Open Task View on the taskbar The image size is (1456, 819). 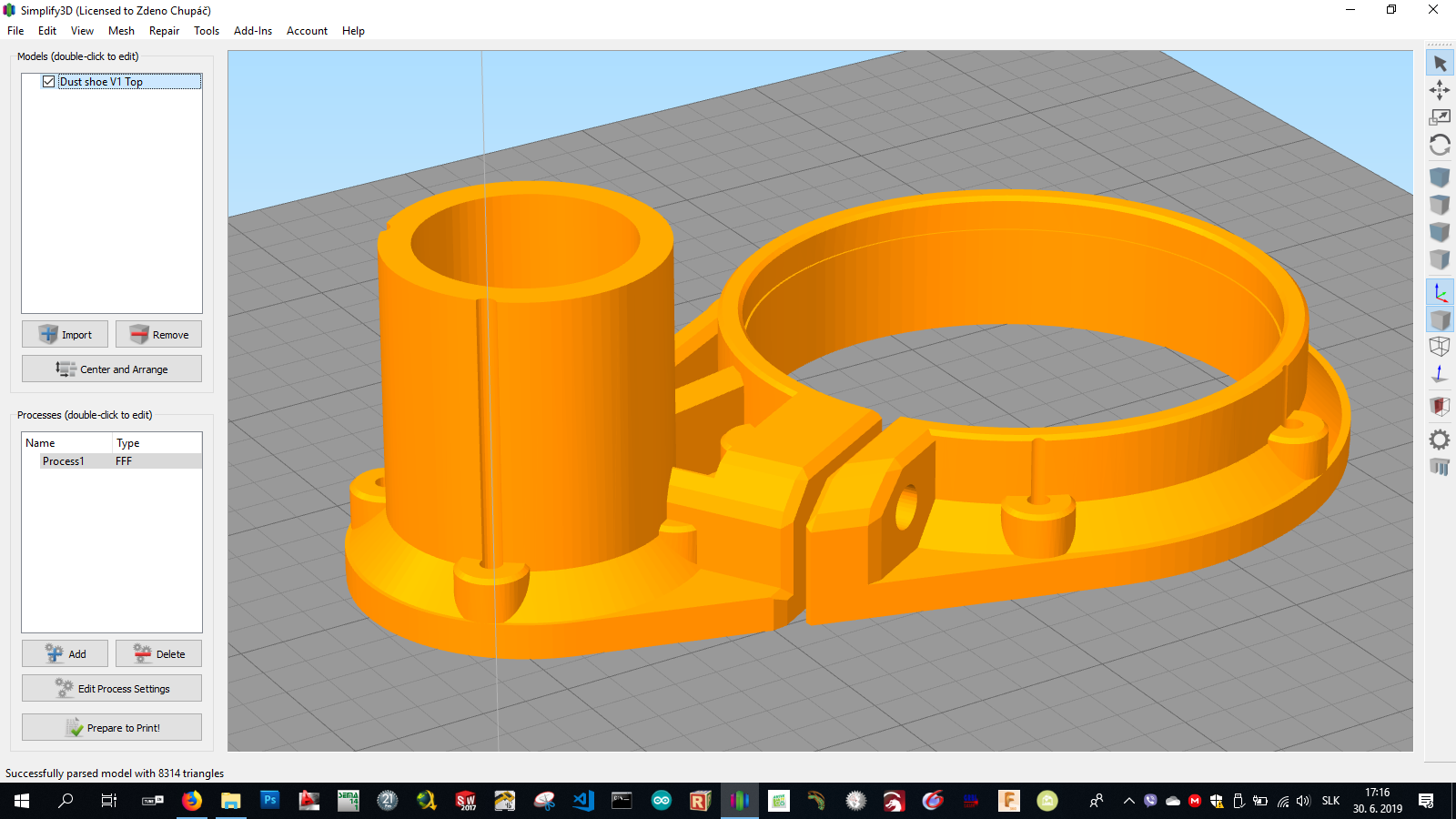pos(109,801)
